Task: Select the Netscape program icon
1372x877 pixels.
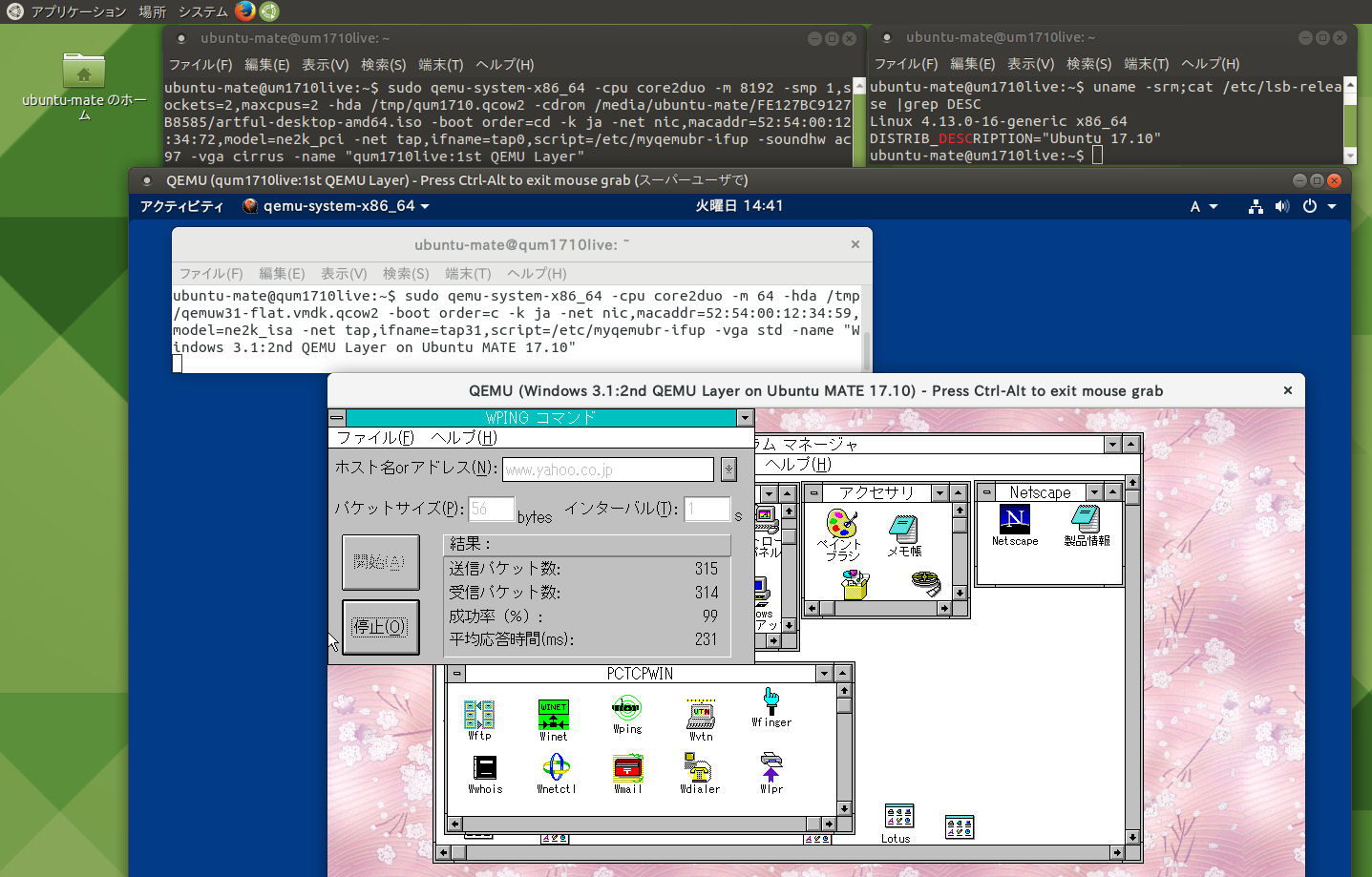Action: (x=1015, y=526)
